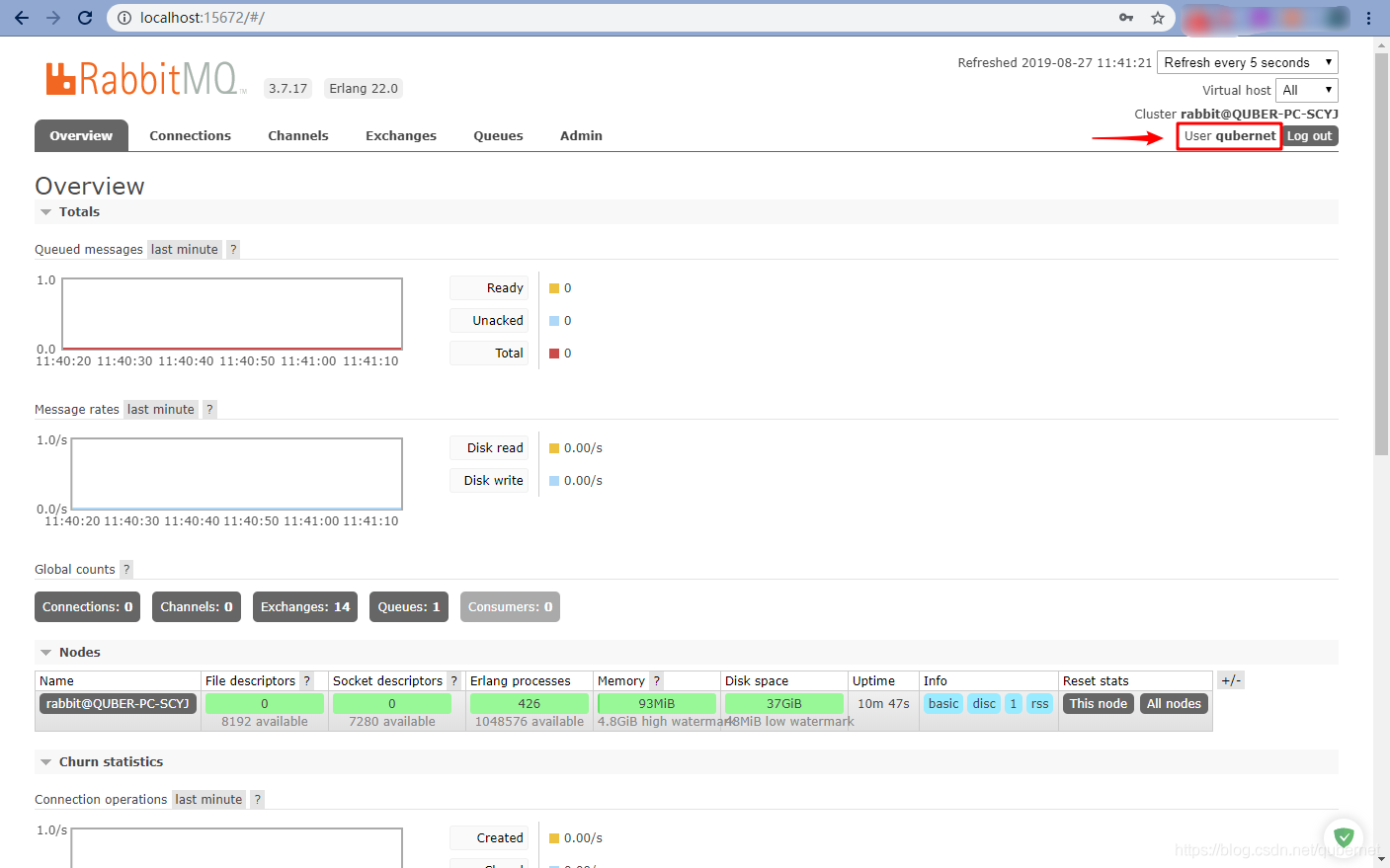Open the Refresh every 5 seconds dropdown
Screen dimensions: 1390x868
1247,62
